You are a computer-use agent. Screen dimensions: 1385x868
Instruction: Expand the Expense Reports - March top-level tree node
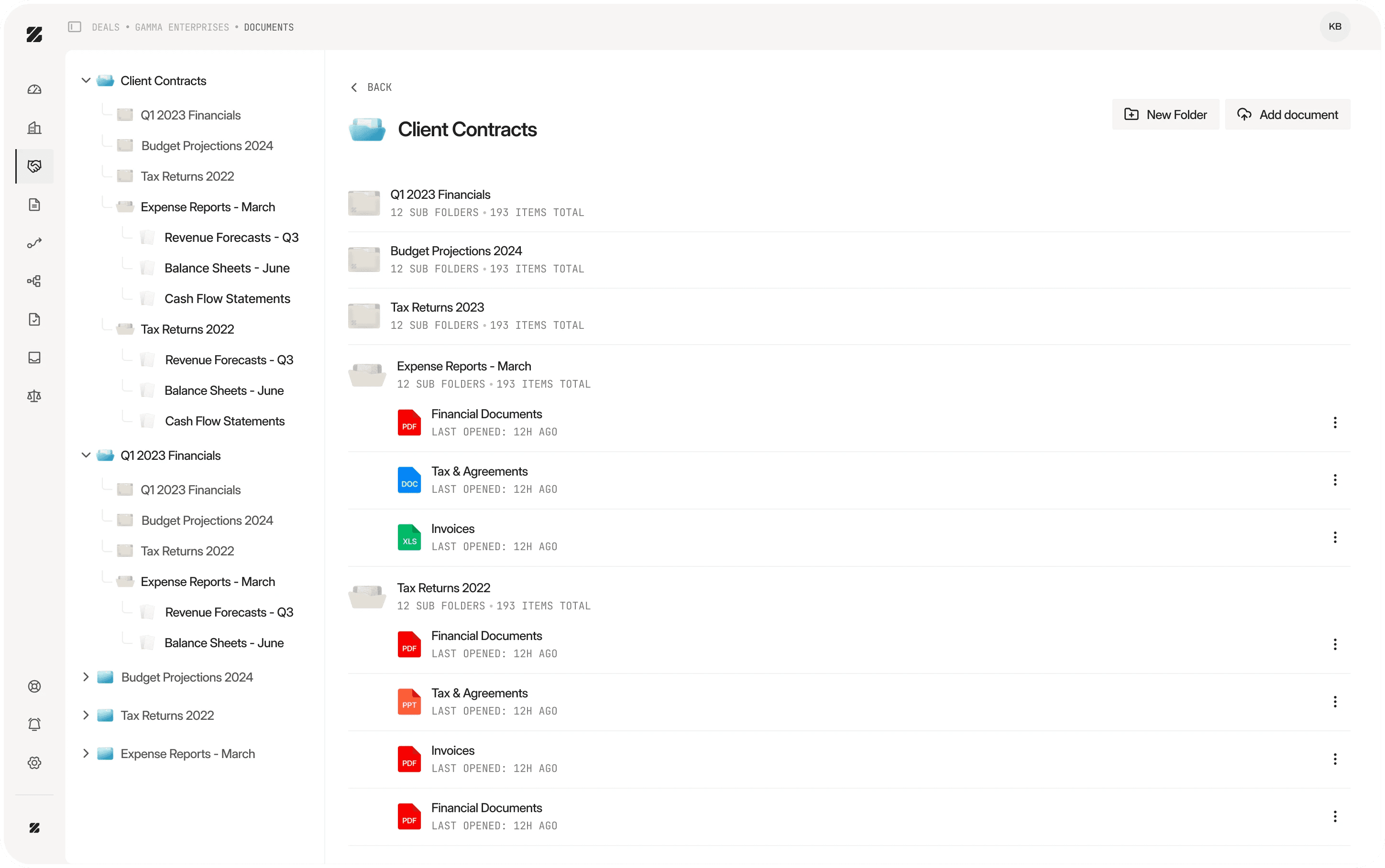[86, 753]
